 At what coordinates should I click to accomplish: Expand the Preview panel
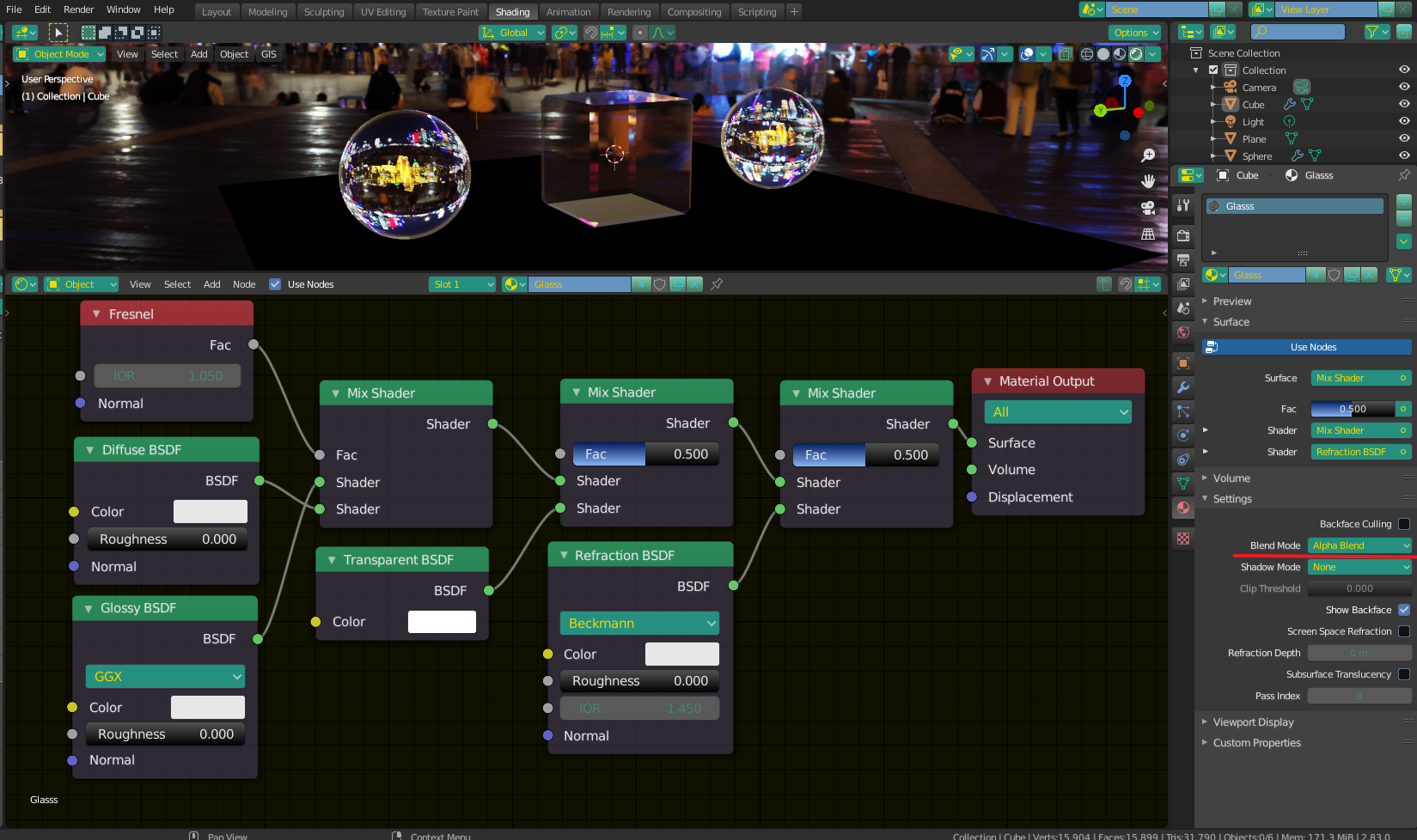pyautogui.click(x=1231, y=301)
